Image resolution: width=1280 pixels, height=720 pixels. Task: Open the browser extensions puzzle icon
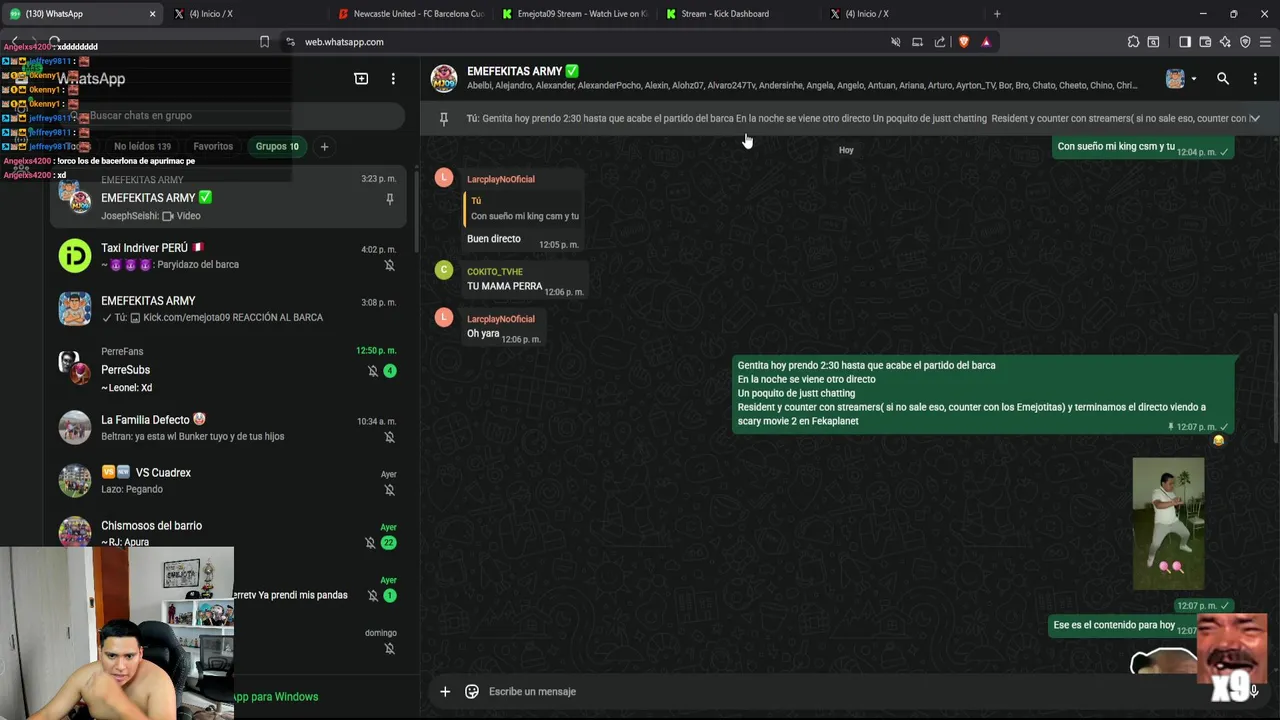click(1133, 42)
